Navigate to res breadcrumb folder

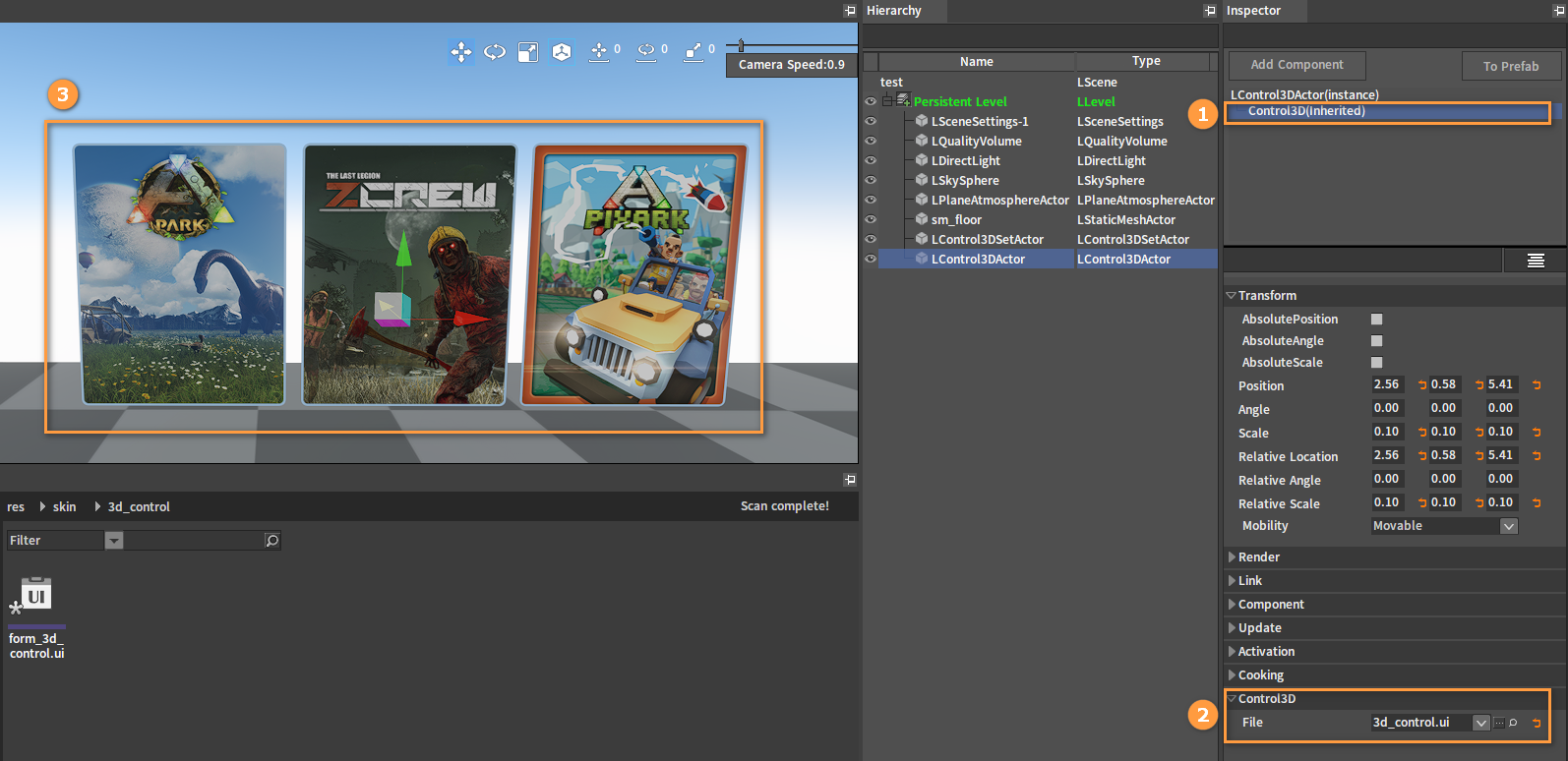click(16, 506)
